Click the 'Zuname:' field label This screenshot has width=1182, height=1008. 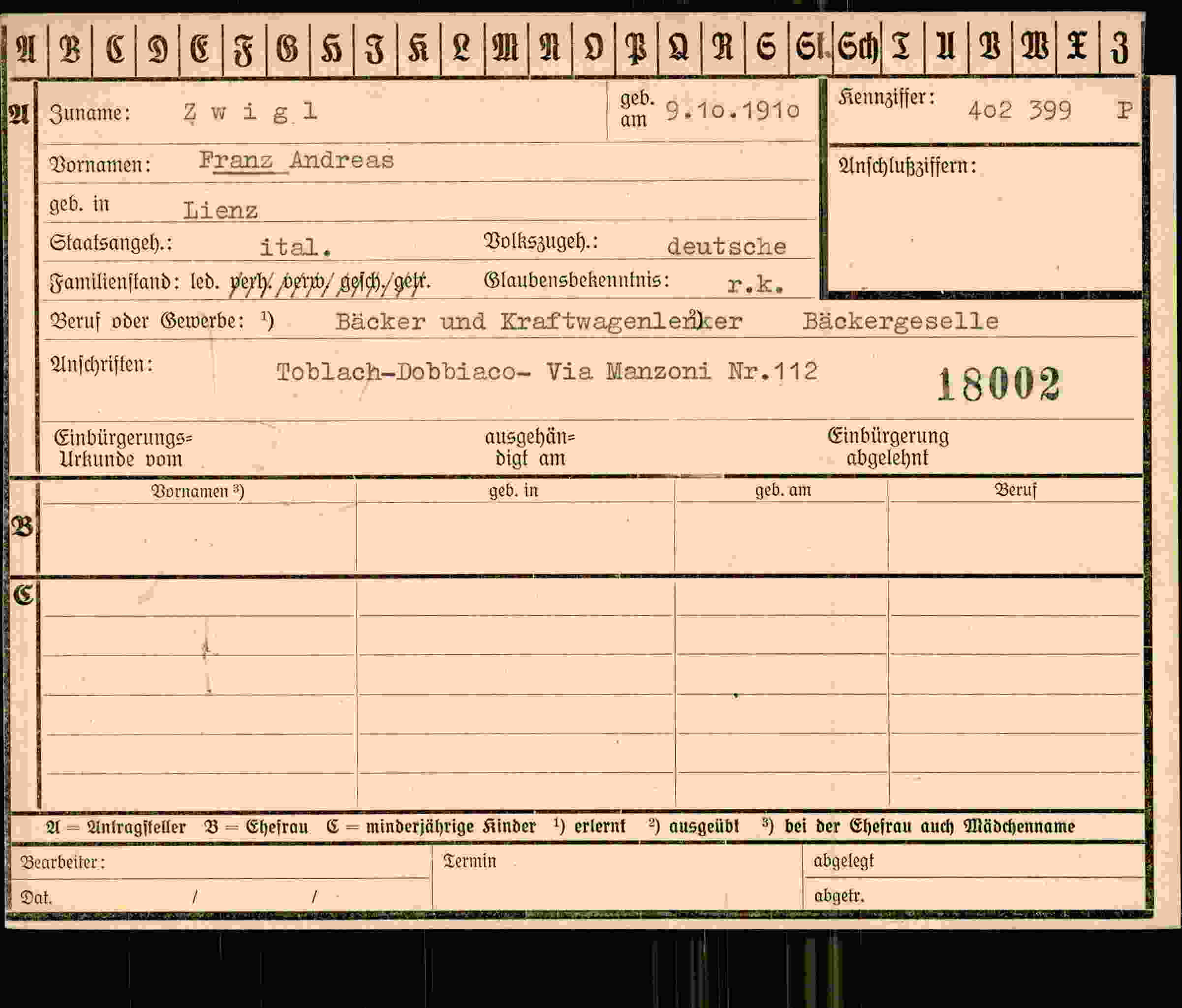click(90, 113)
